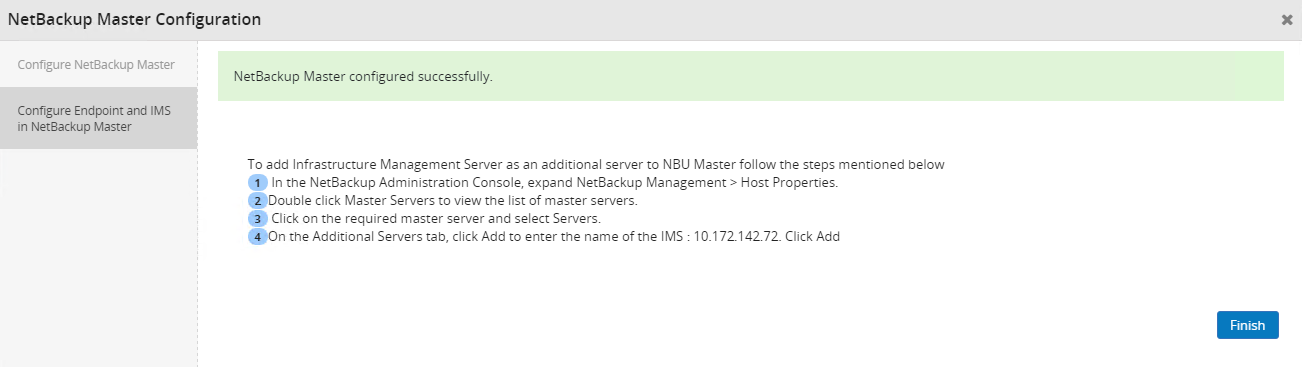This screenshot has width=1302, height=367.
Task: Click the step 4 number badge
Action: (258, 237)
